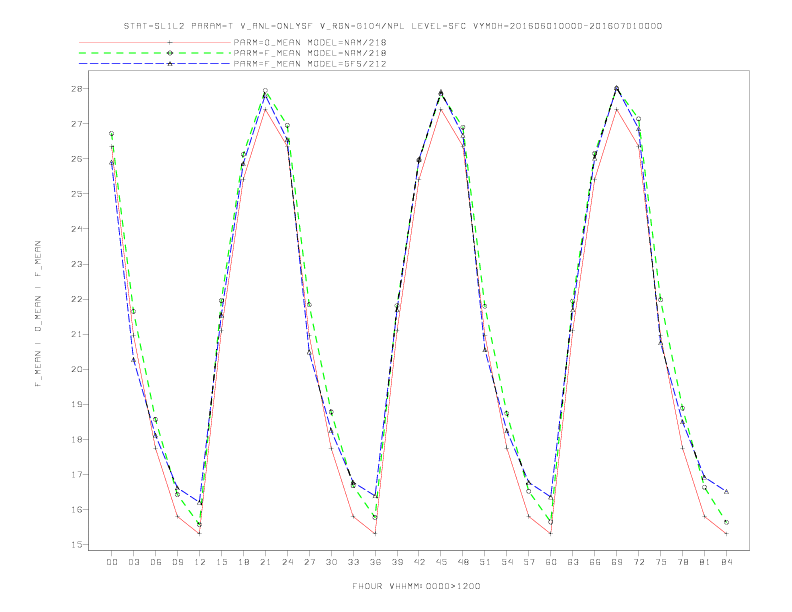792x612 pixels.
Task: Select legend entry PARM=O_MEAN MODEL=NAM/218
Action: (310, 42)
